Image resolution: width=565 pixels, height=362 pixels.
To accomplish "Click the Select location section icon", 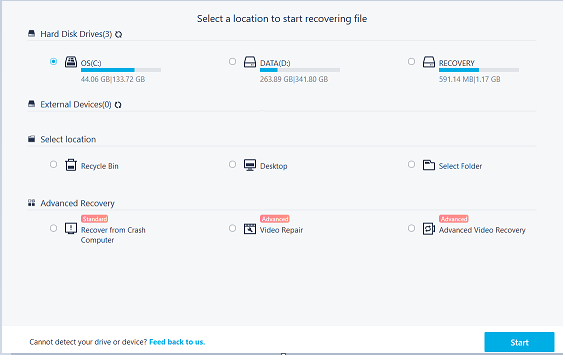I will pyautogui.click(x=32, y=139).
